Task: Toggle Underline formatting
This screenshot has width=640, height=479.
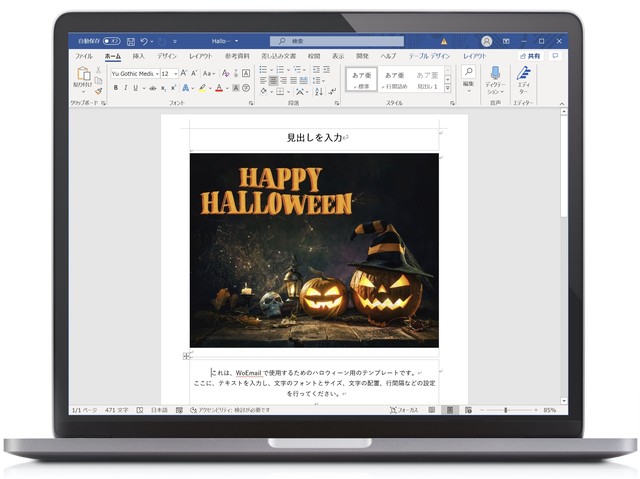Action: click(x=136, y=88)
